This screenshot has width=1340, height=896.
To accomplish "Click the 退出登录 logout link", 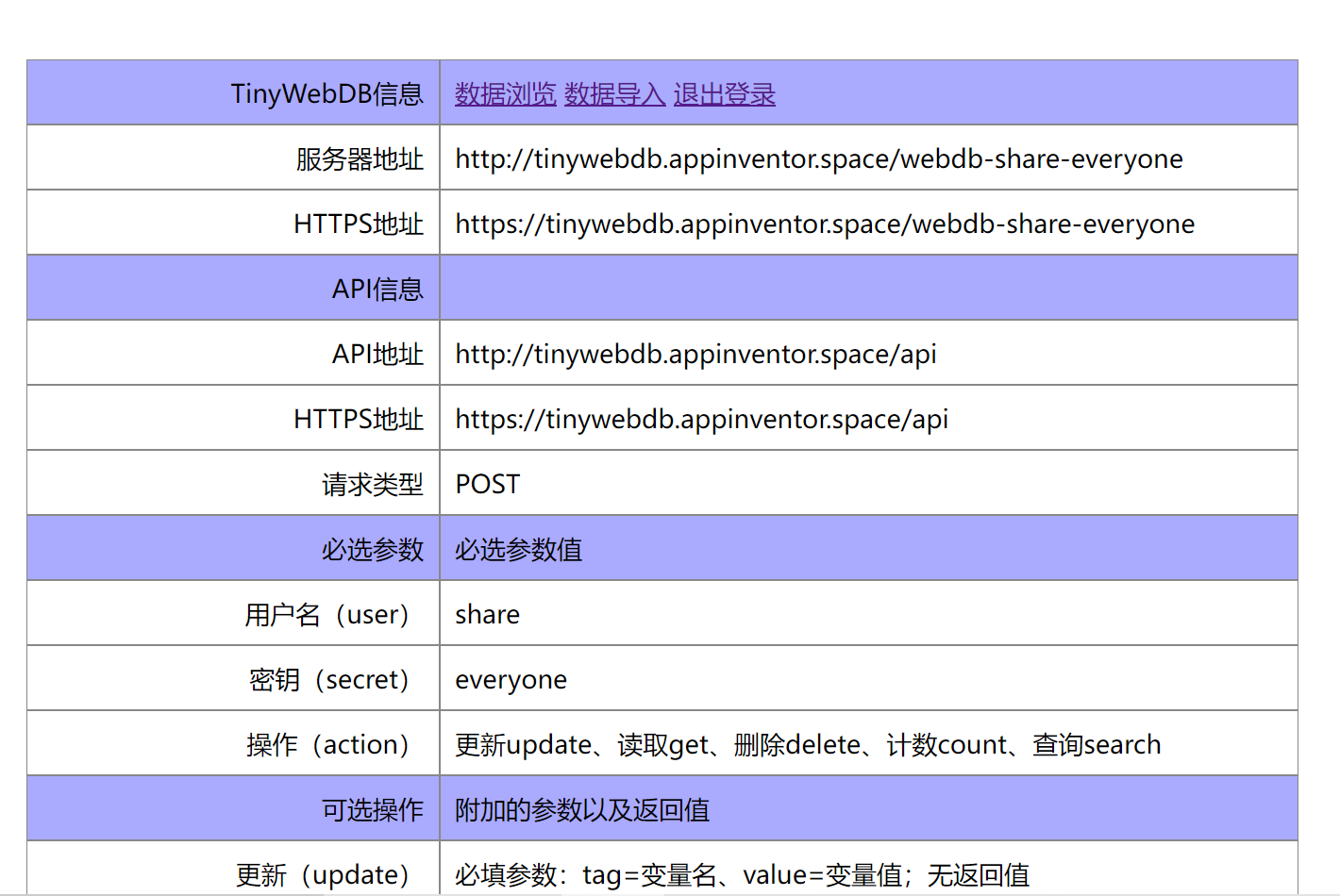I will pyautogui.click(x=725, y=93).
